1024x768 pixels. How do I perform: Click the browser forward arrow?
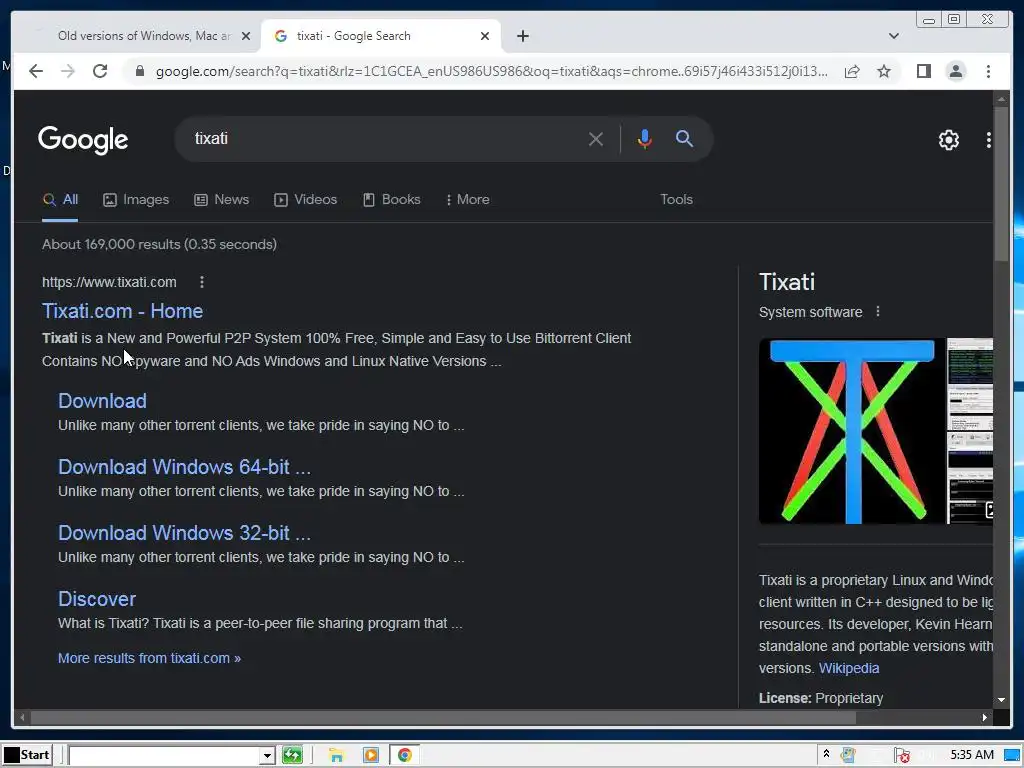(68, 71)
